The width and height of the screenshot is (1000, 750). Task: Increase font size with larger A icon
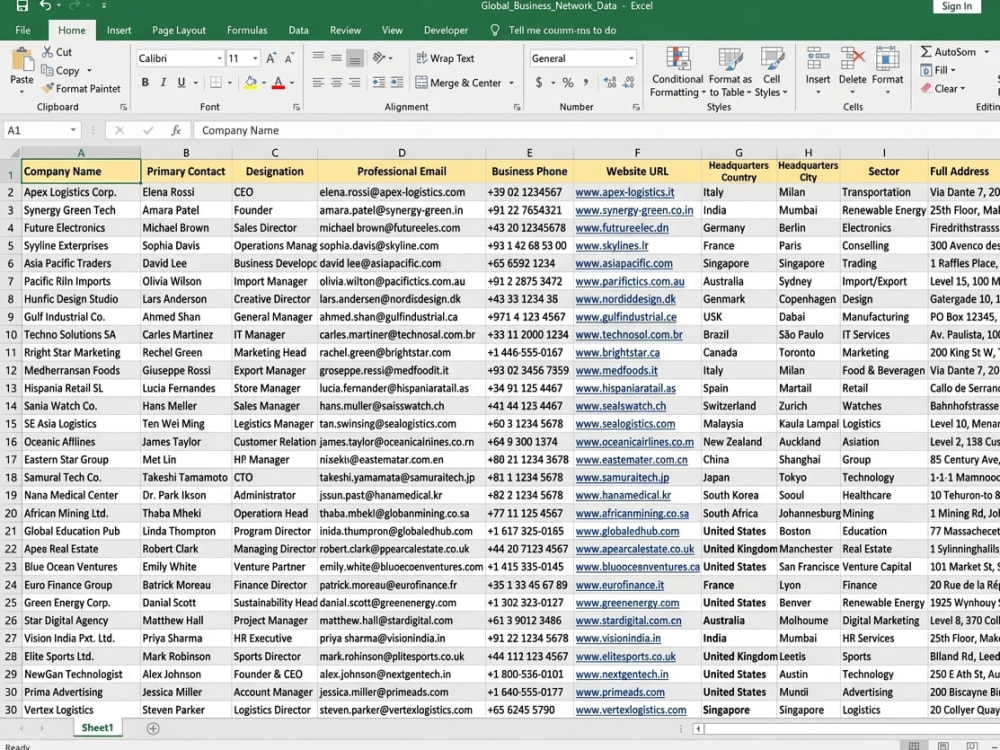pos(271,58)
